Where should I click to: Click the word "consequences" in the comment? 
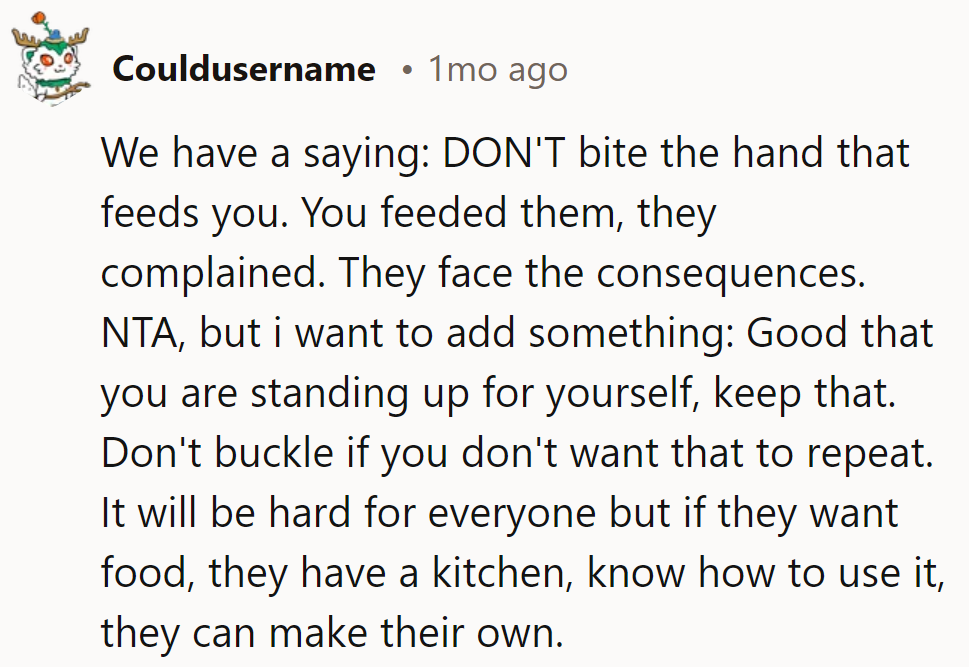[x=730, y=273]
